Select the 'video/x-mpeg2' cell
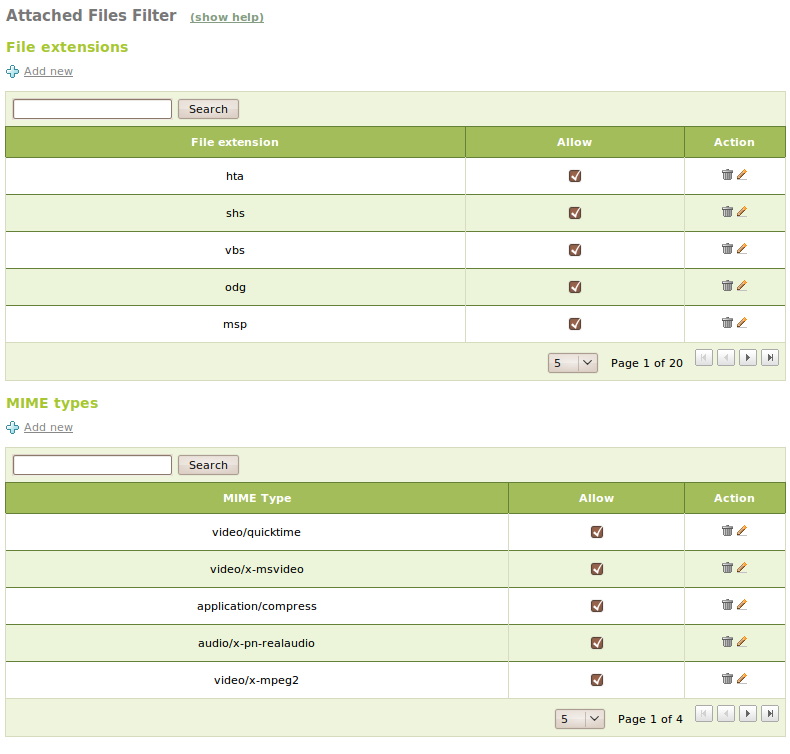 click(x=256, y=680)
